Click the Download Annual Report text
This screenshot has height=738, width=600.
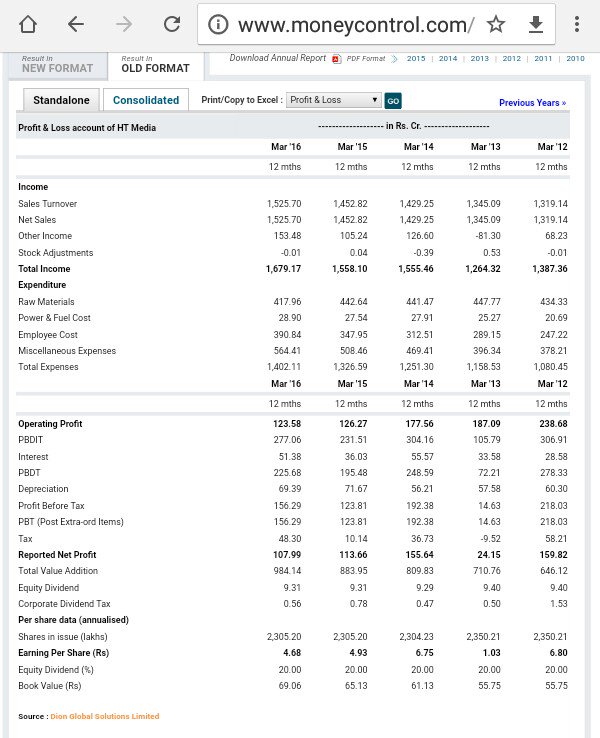[278, 58]
